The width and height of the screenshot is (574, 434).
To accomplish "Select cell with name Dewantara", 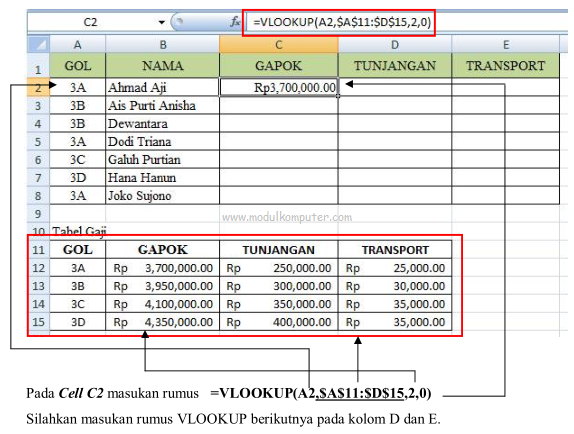I will (163, 123).
